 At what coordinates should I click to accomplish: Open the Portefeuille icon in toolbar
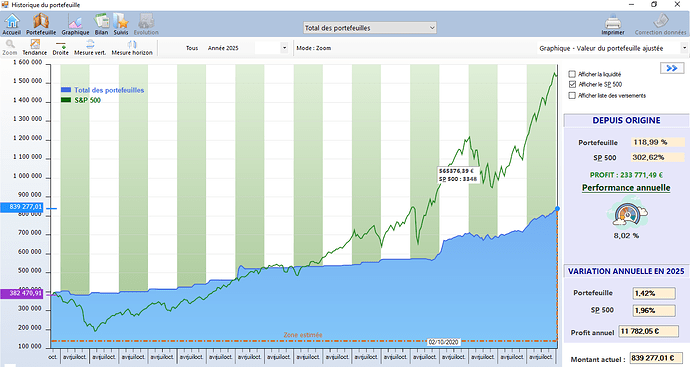pyautogui.click(x=41, y=24)
